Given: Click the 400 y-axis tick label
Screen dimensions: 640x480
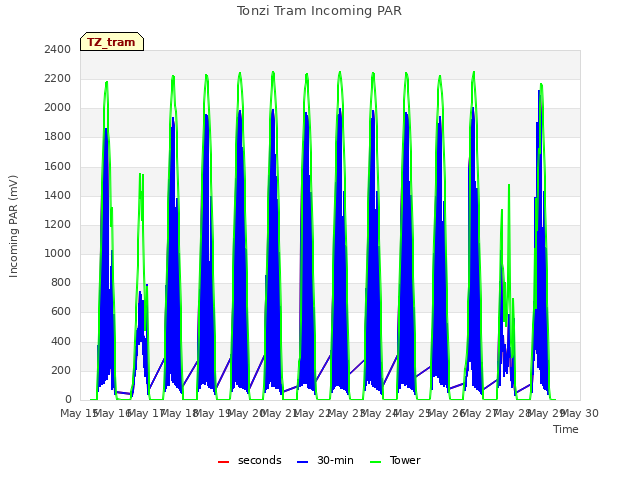Looking at the screenshot, I should click(x=61, y=341).
